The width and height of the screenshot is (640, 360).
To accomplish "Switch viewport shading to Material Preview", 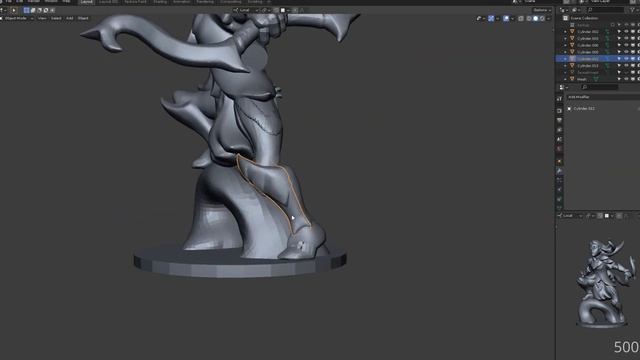I will [x=542, y=18].
